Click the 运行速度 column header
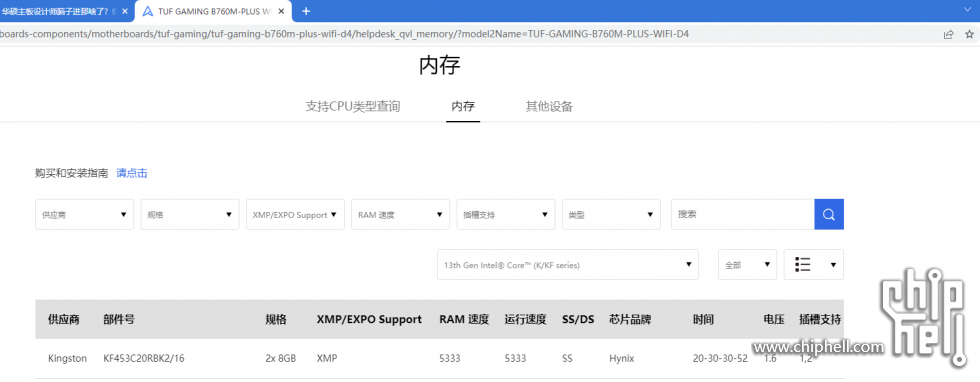This screenshot has height=382, width=980. 526,319
